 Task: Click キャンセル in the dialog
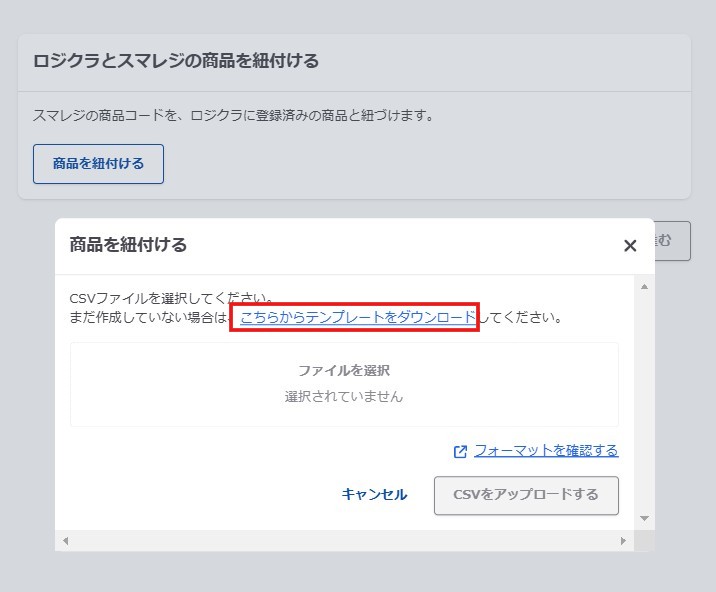374,495
